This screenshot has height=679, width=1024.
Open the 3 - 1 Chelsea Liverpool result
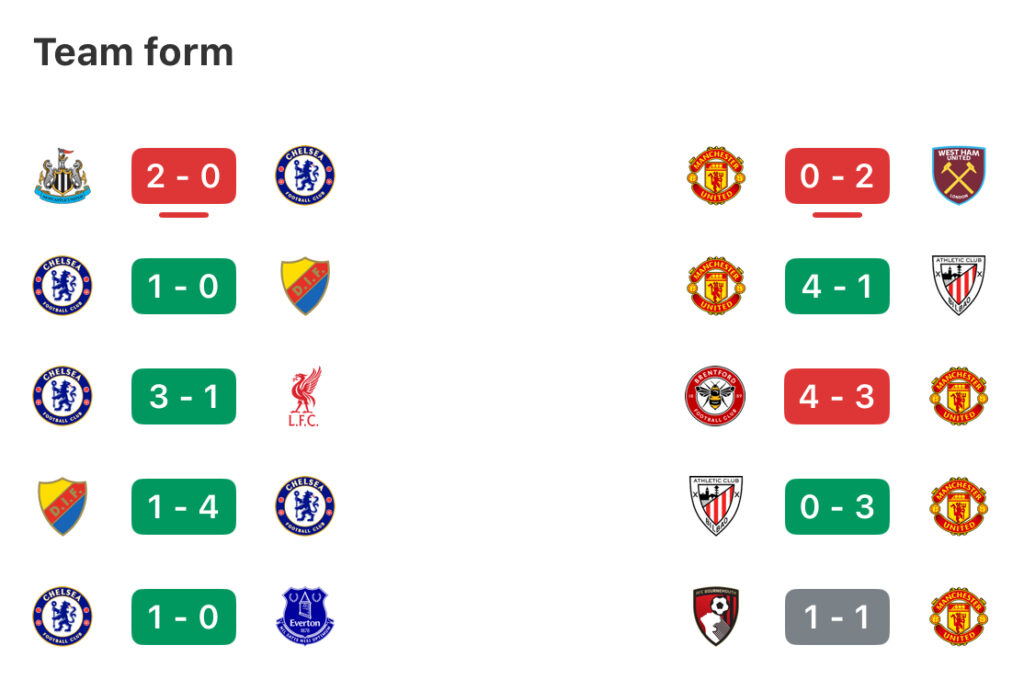pyautogui.click(x=184, y=396)
